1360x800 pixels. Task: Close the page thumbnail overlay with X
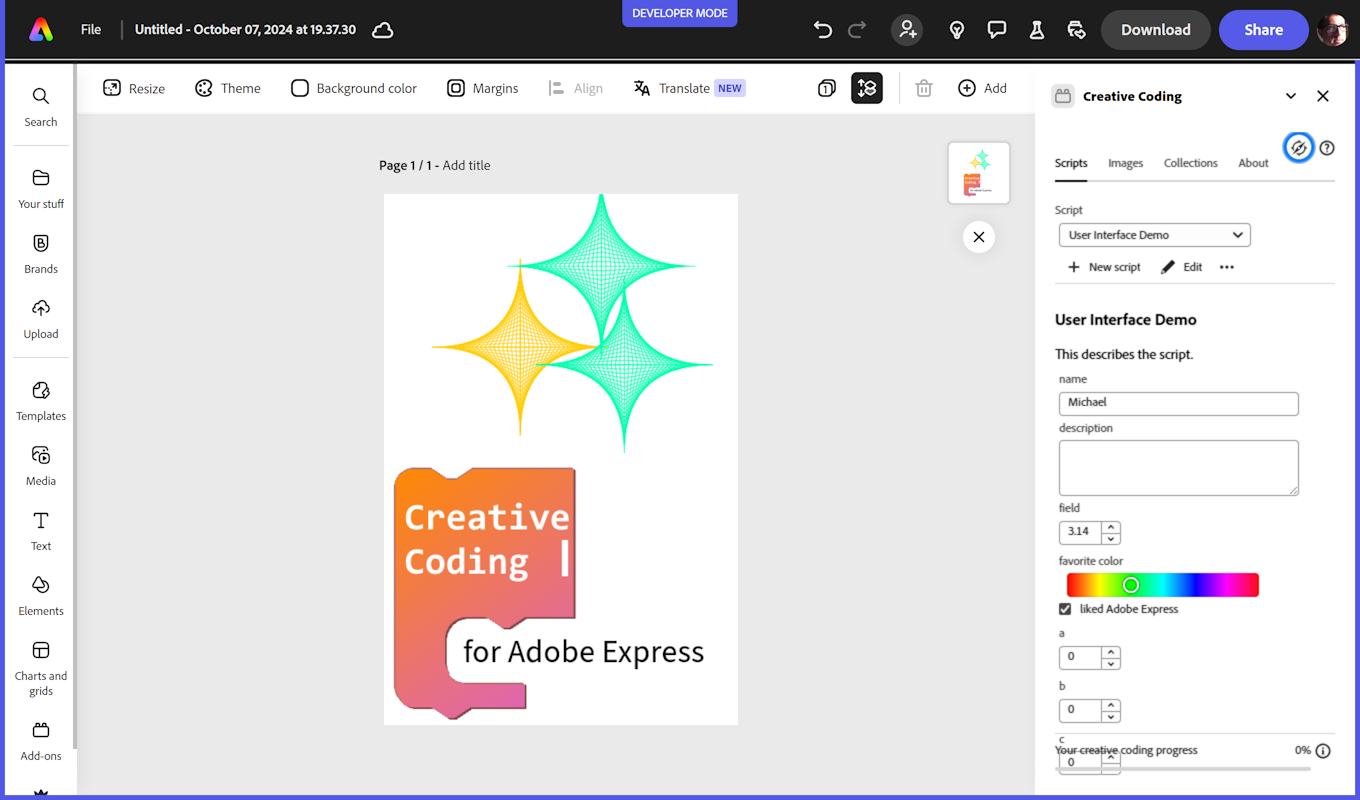(979, 237)
